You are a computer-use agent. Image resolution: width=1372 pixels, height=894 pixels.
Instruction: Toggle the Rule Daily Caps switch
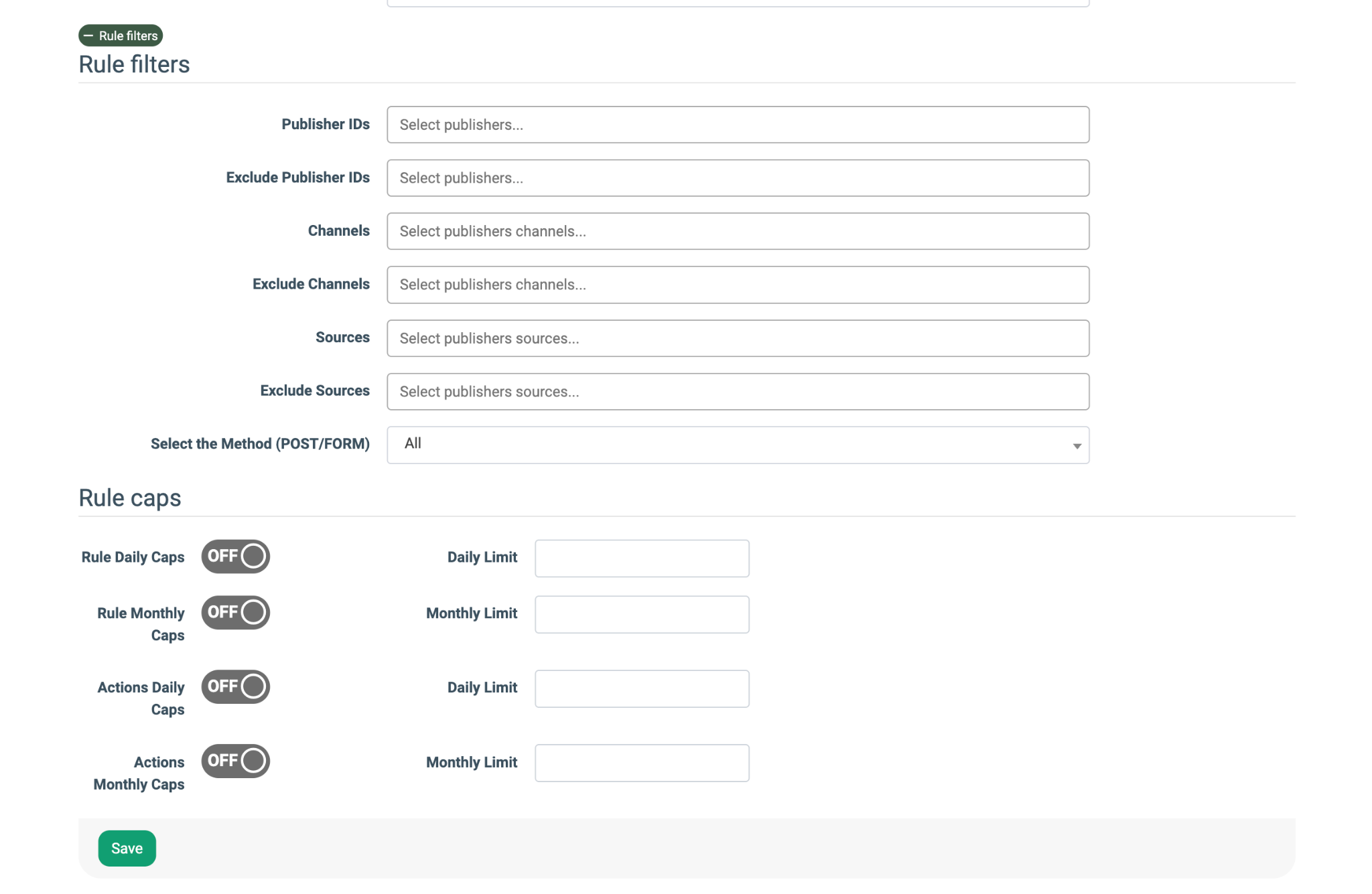pos(235,556)
